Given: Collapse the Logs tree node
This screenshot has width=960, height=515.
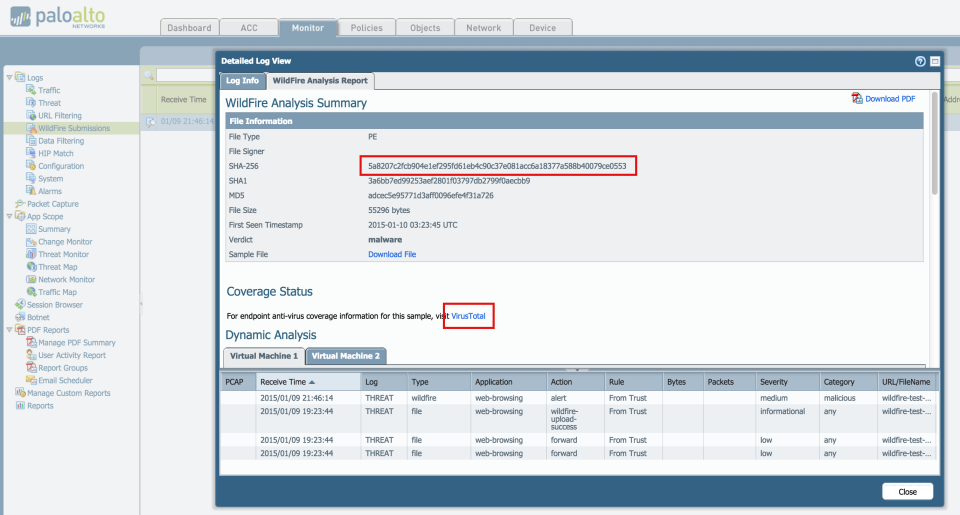Looking at the screenshot, I should 9,77.
